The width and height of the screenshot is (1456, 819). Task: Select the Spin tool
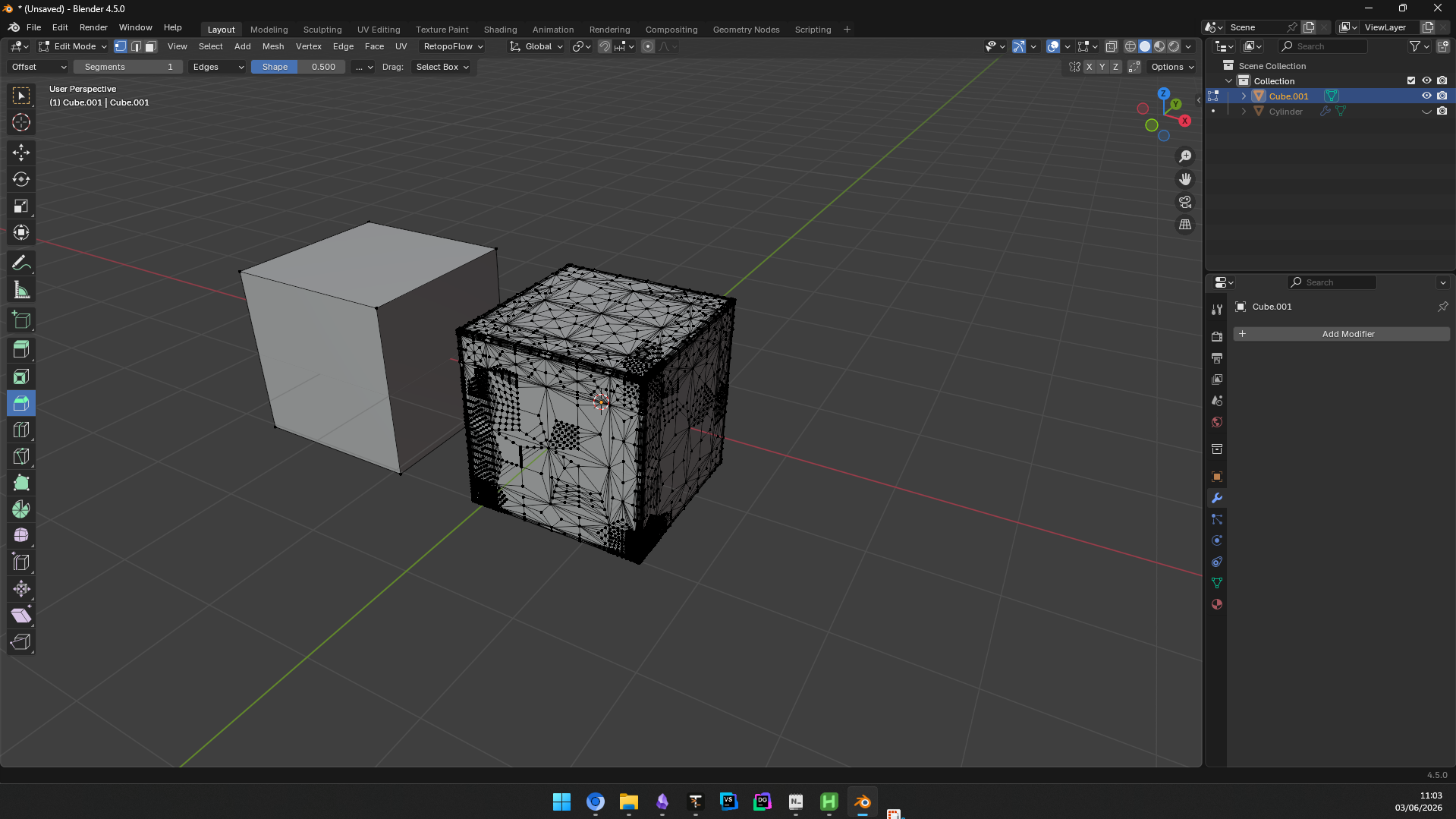(21, 509)
